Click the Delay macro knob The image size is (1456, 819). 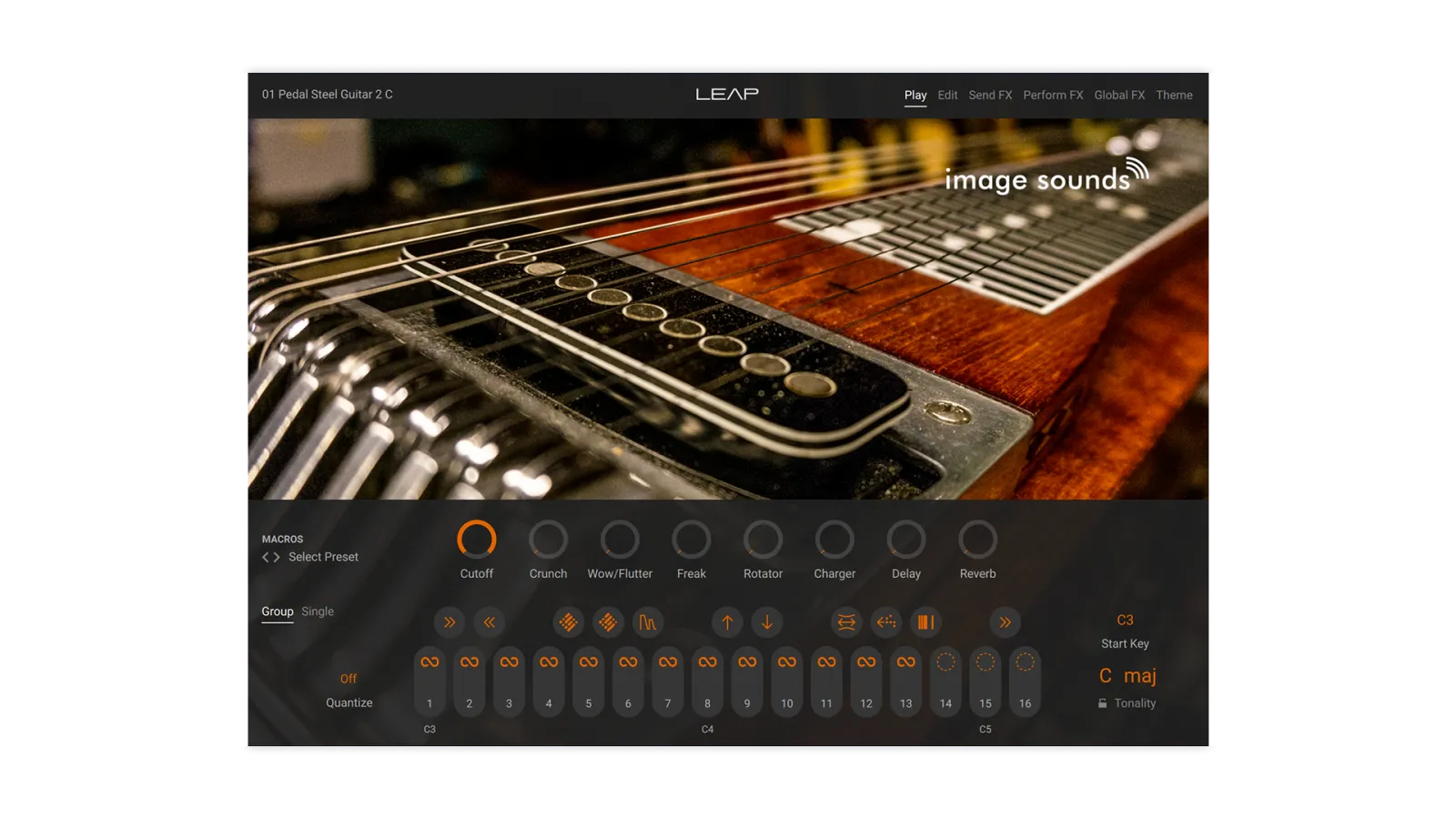906,540
